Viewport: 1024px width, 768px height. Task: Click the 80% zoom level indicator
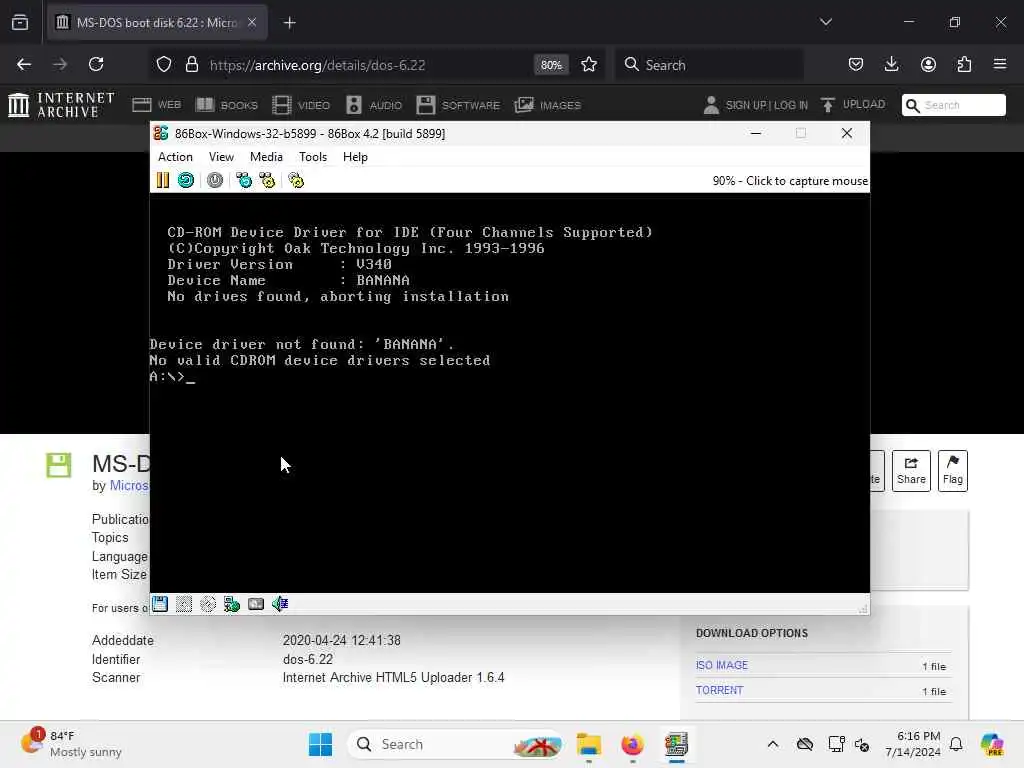click(551, 65)
